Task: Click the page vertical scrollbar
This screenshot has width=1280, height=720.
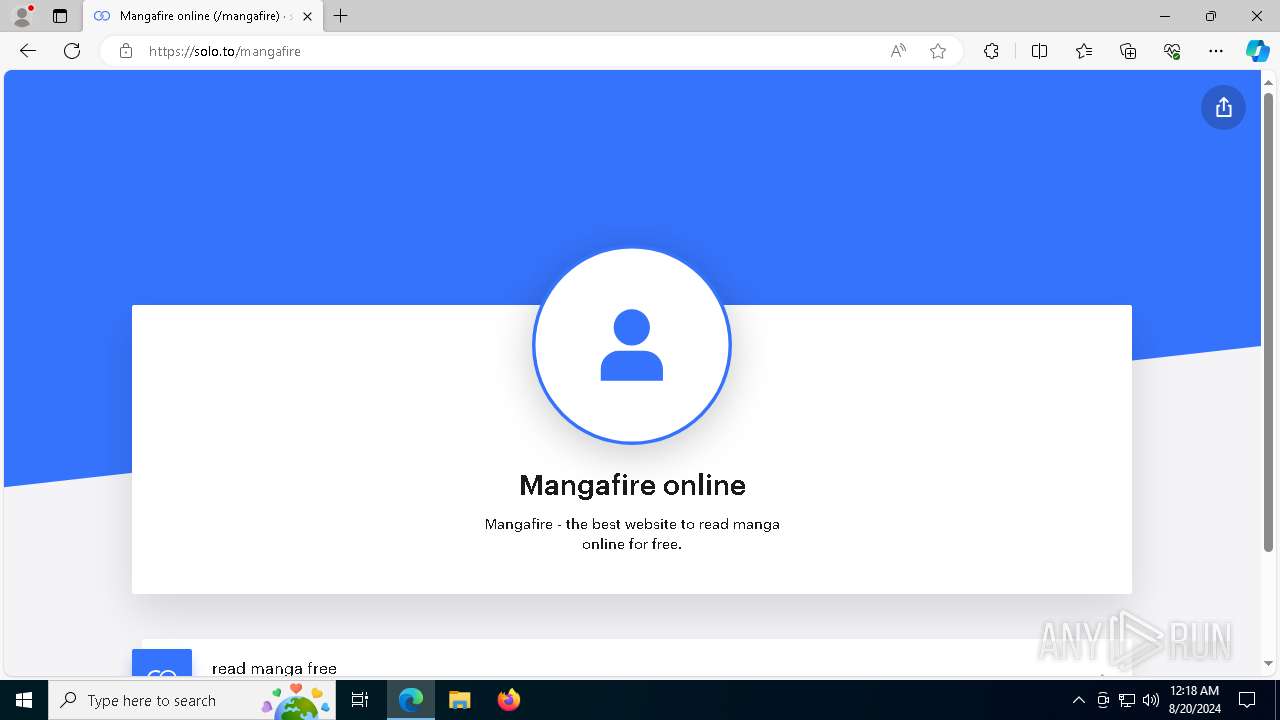Action: point(1268,322)
